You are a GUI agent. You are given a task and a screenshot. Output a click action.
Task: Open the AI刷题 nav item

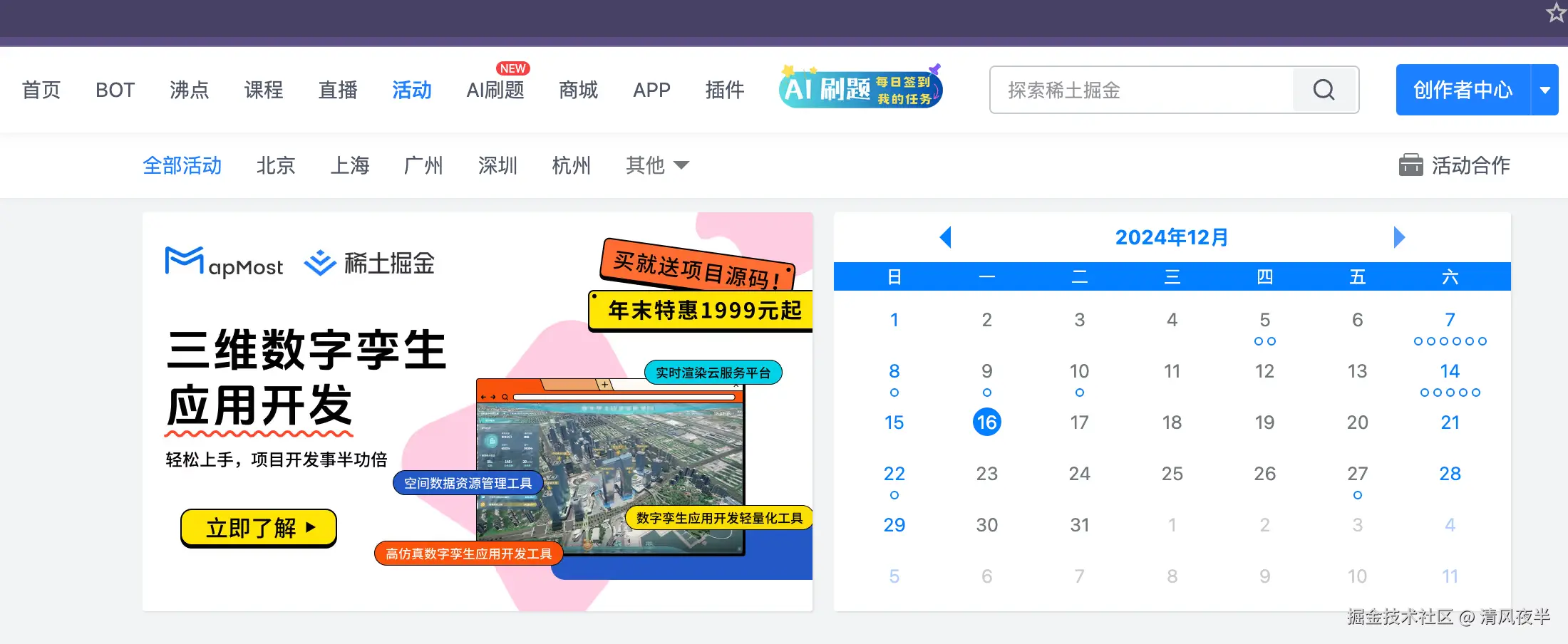click(495, 90)
